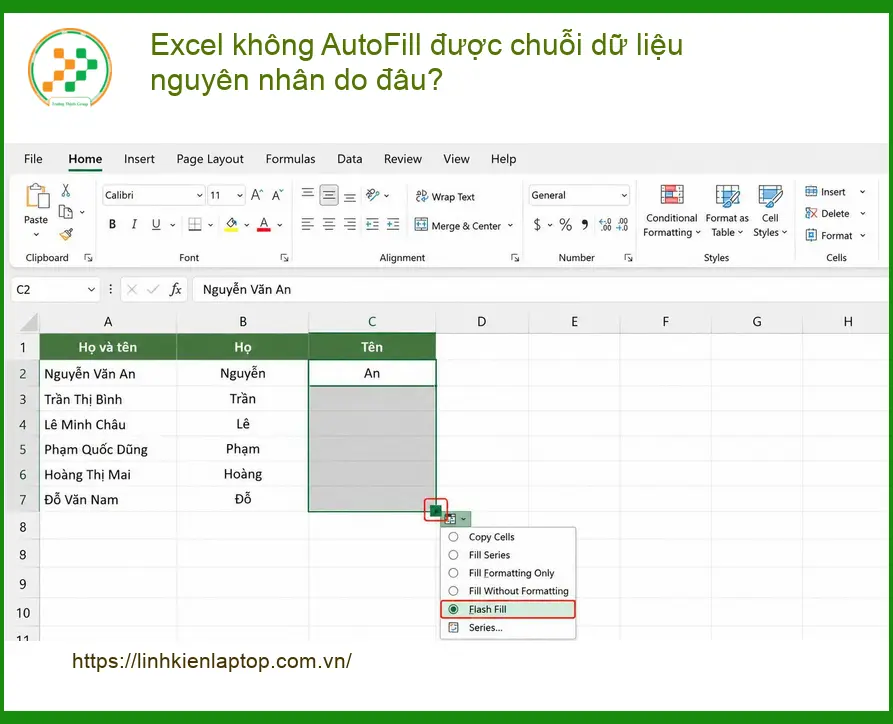Open the File tab

[x=33, y=159]
